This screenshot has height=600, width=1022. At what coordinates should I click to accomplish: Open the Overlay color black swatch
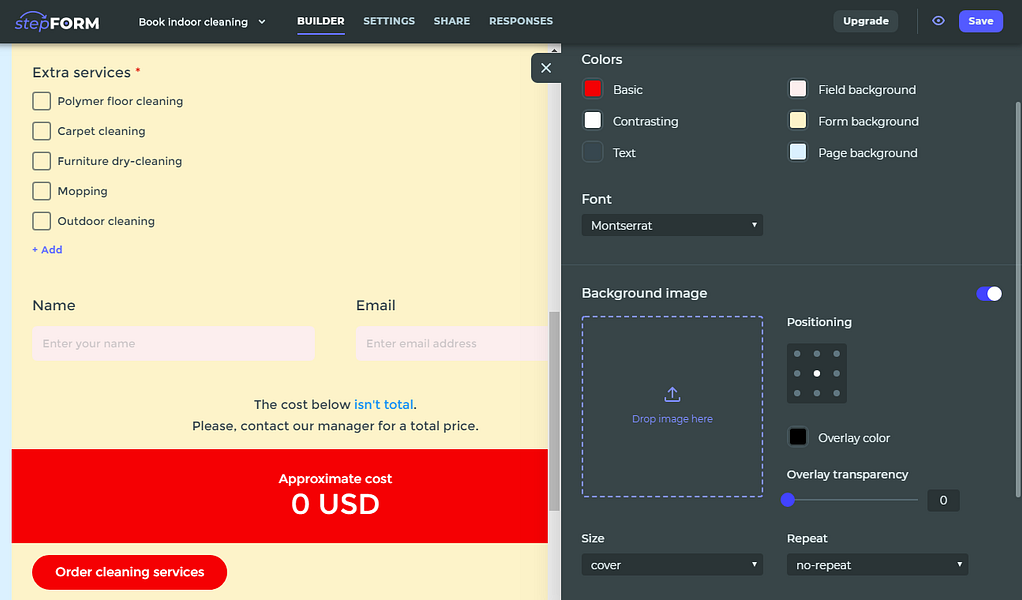[x=798, y=436]
